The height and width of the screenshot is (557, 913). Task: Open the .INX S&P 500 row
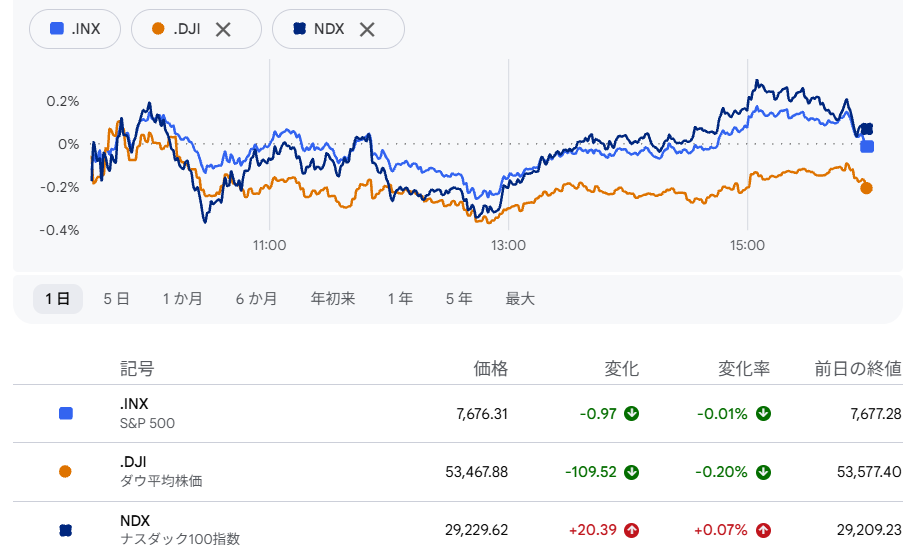458,414
